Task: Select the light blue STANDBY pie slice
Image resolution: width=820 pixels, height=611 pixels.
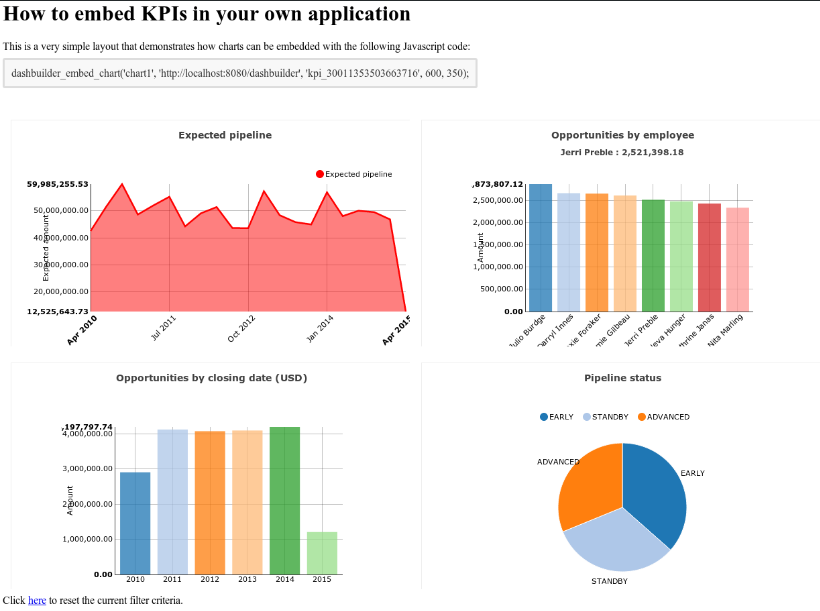Action: pyautogui.click(x=614, y=545)
